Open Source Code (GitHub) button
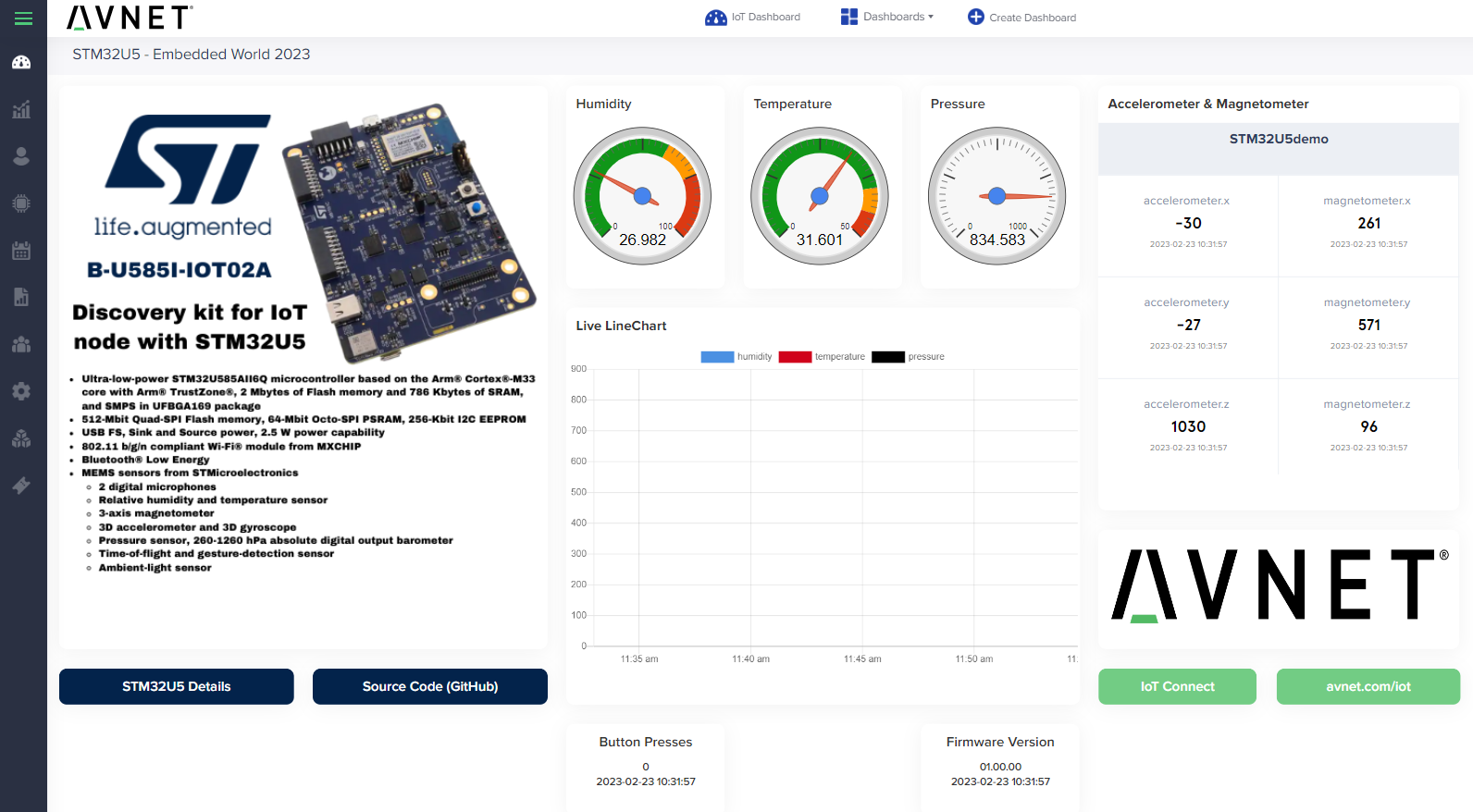1473x812 pixels. pyautogui.click(x=430, y=686)
